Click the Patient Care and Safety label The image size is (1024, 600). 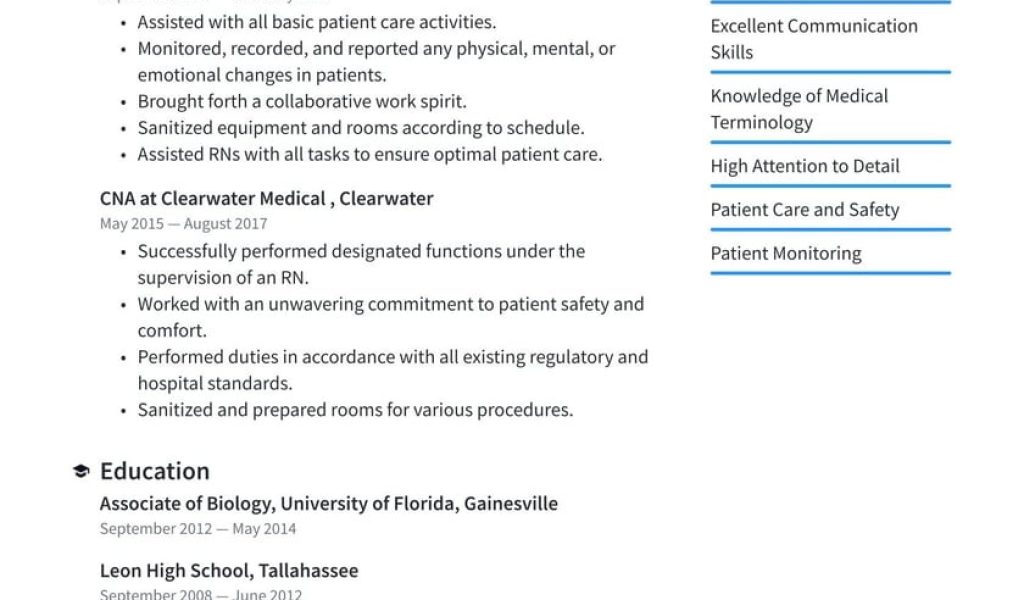(805, 210)
